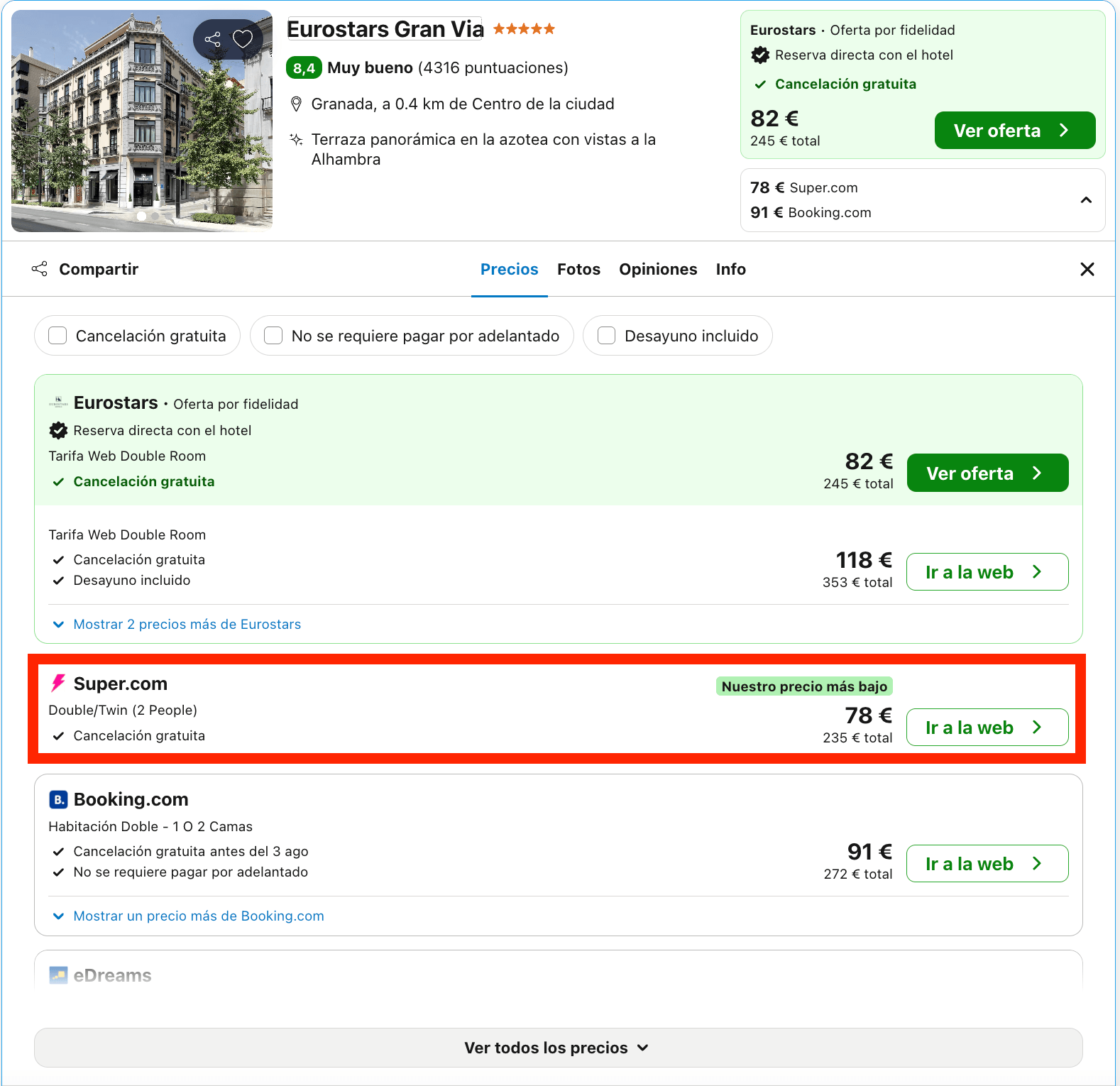Click Desayuno incluido under 118 € rate
Screen dimensions: 1120x1086
click(x=132, y=581)
